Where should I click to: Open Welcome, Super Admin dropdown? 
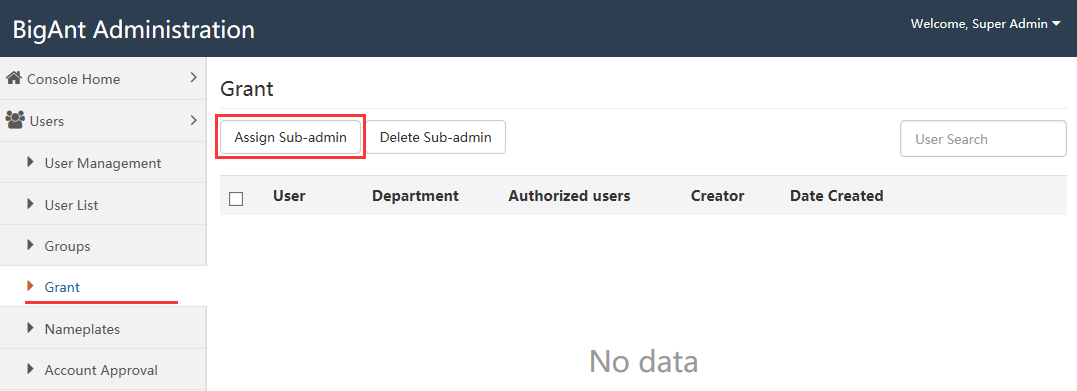986,24
